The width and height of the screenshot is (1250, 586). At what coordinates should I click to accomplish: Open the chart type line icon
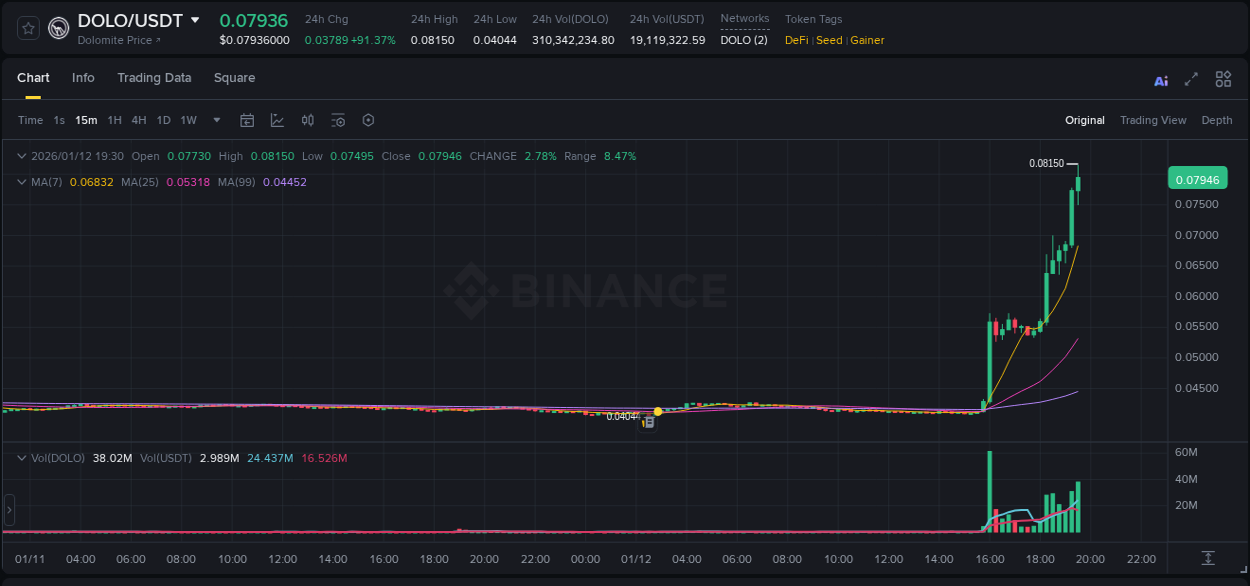pyautogui.click(x=277, y=120)
